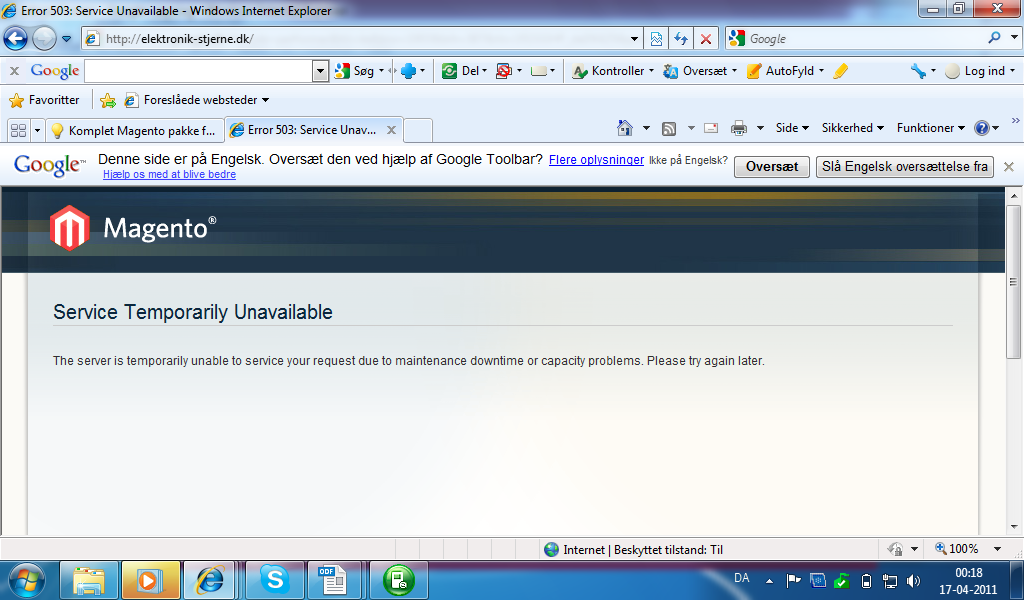The width and height of the screenshot is (1024, 600).
Task: Open Windows Media Player from the taskbar
Action: click(x=150, y=580)
